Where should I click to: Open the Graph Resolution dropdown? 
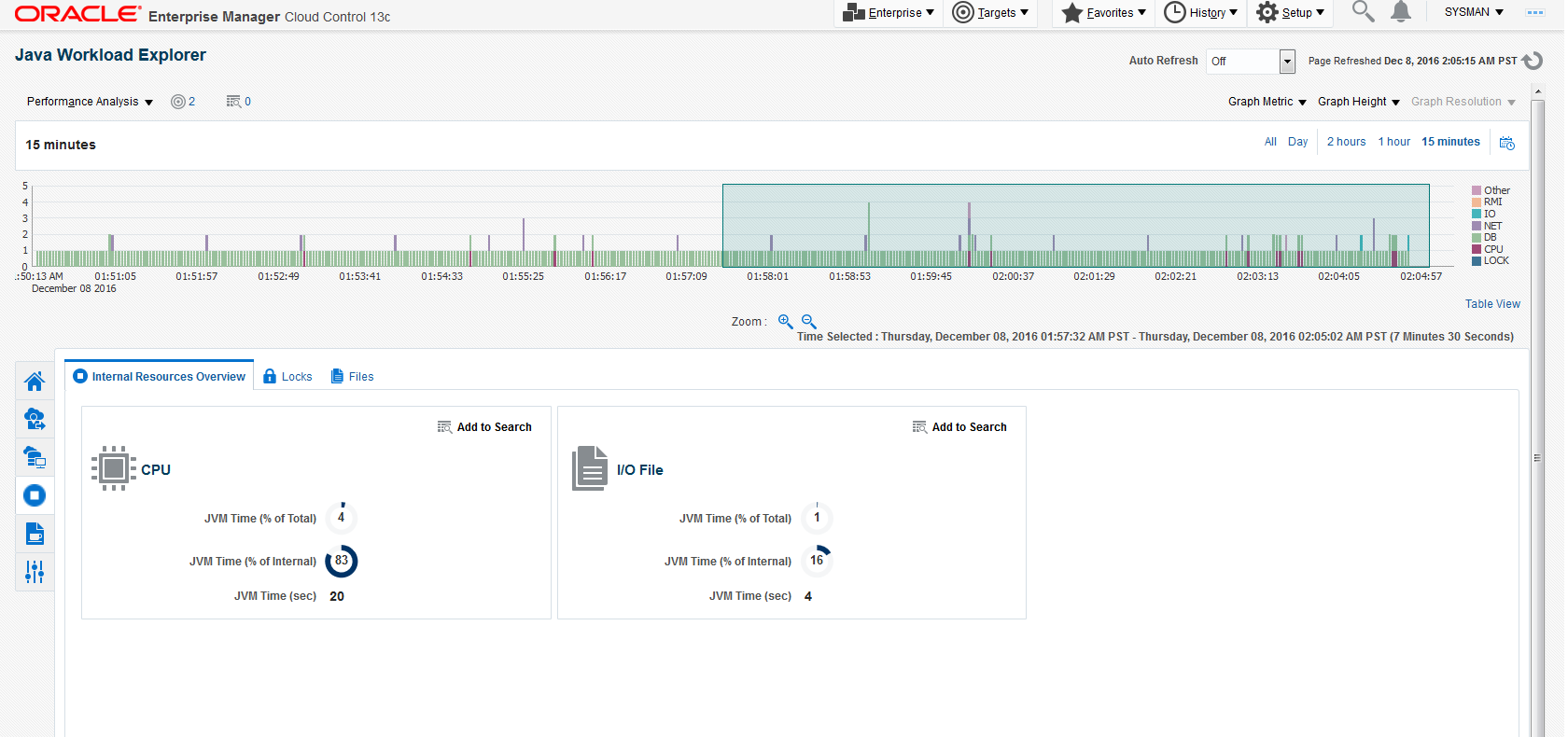pyautogui.click(x=1463, y=102)
